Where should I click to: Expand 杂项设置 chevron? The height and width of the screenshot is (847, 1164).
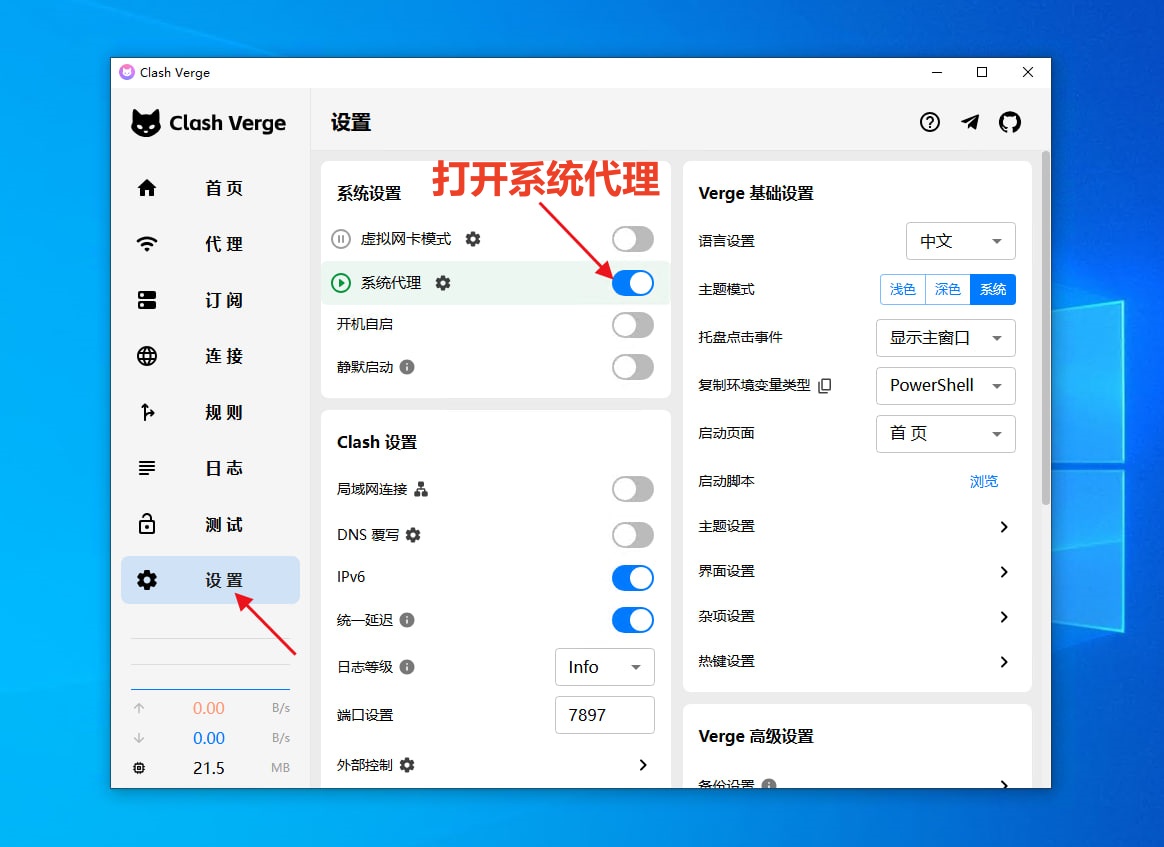1004,617
